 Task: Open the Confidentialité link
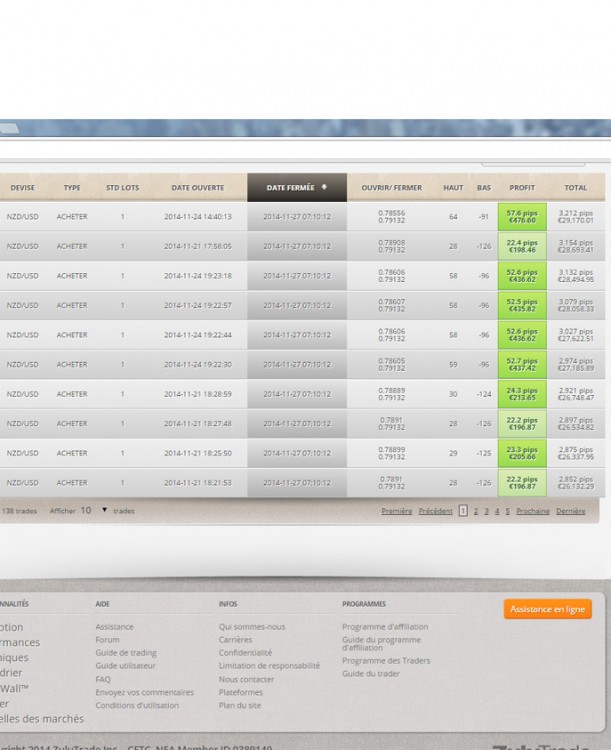pyautogui.click(x=245, y=652)
